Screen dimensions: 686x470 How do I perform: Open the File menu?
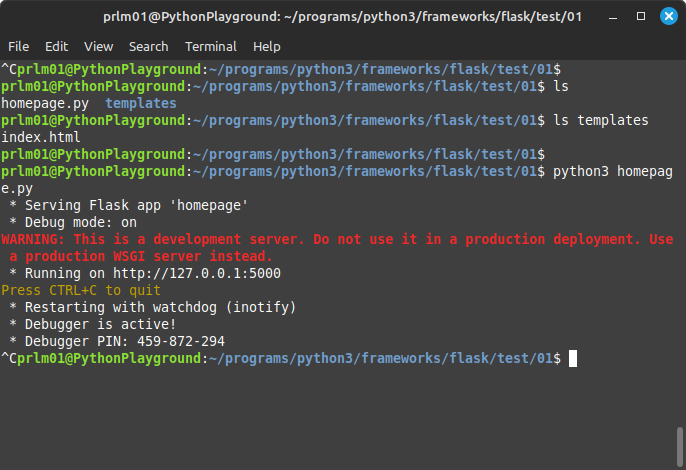(x=18, y=46)
